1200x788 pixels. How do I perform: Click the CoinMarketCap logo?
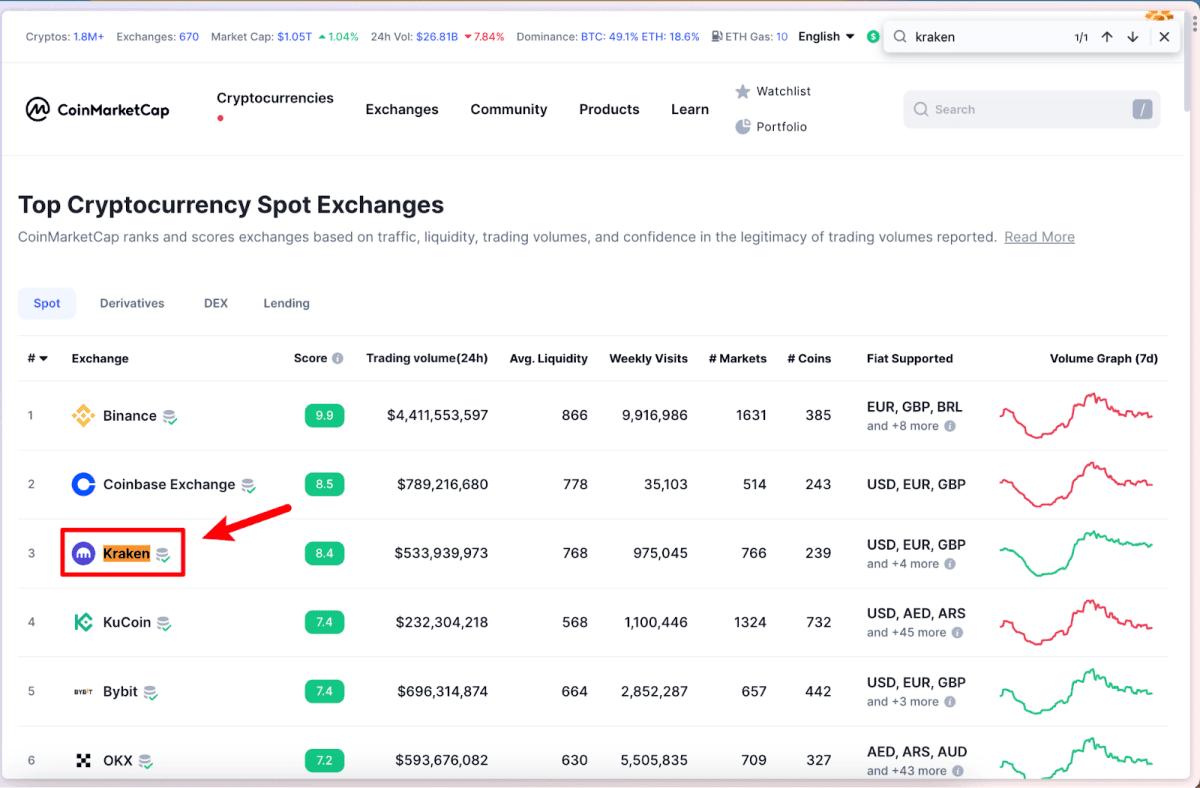click(97, 109)
